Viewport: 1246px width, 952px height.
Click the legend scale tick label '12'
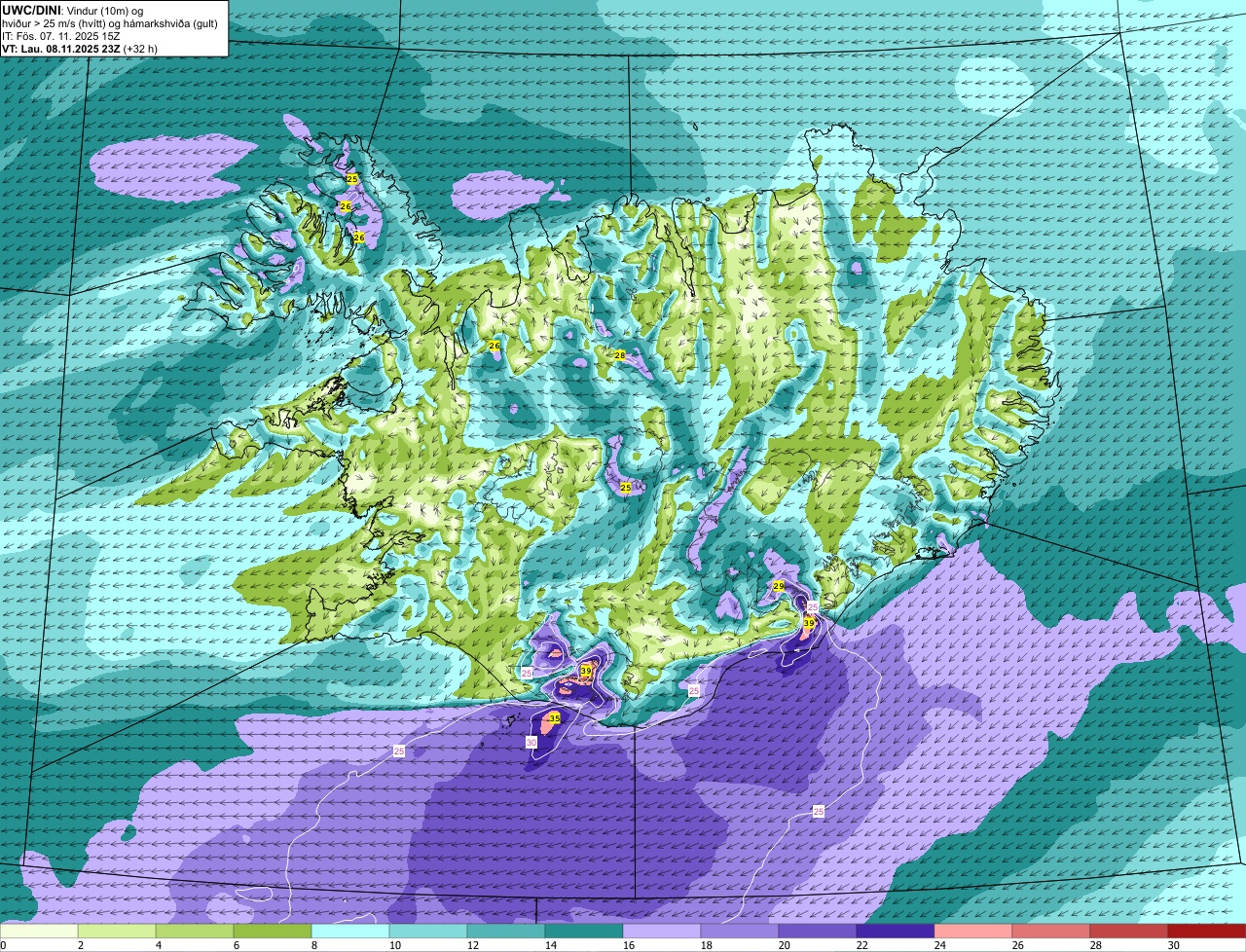coord(473,945)
